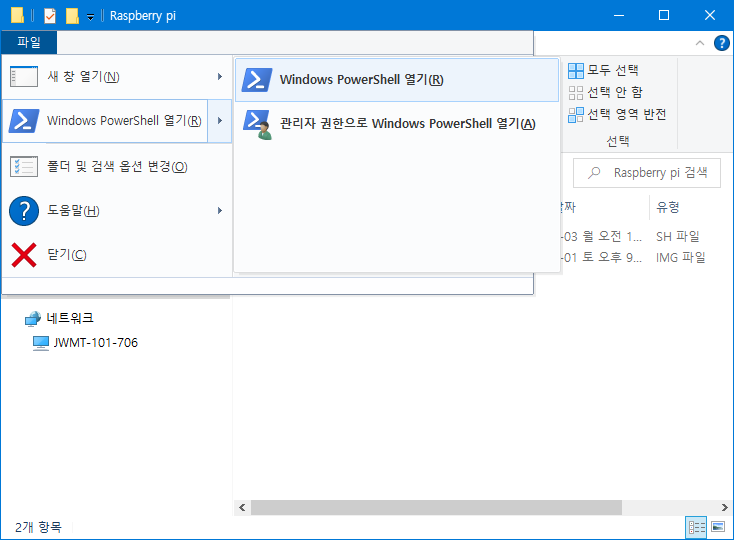
Task: Click the red X 닫기 icon
Action: [24, 255]
